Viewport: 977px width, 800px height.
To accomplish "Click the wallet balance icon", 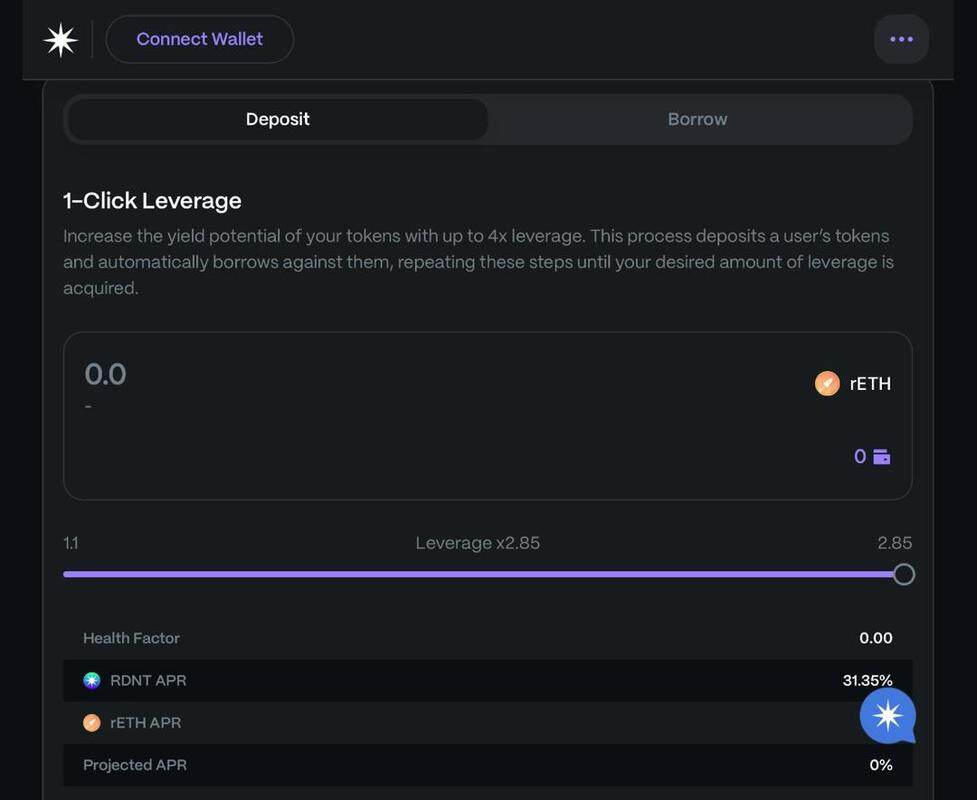I will coord(882,457).
